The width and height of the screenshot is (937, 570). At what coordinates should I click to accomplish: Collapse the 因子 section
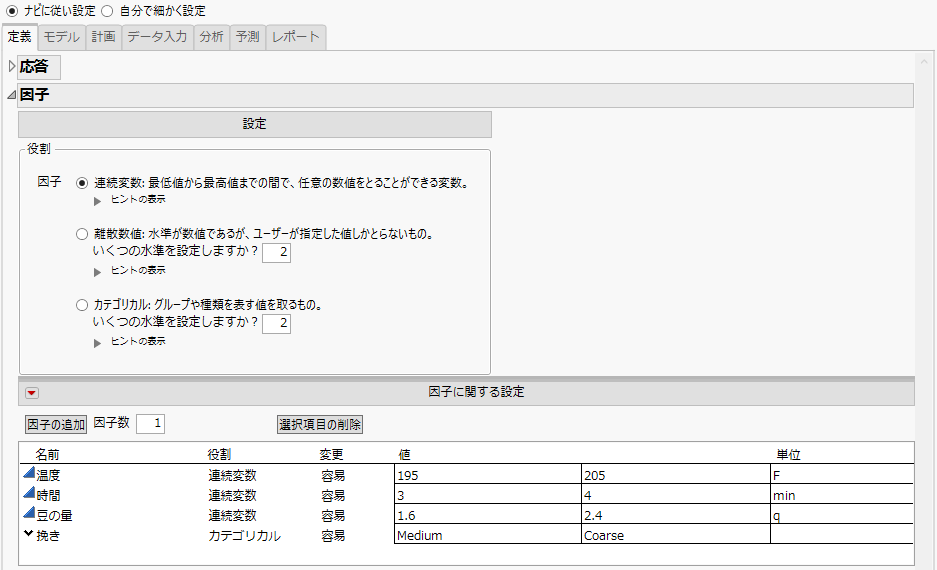coord(11,94)
